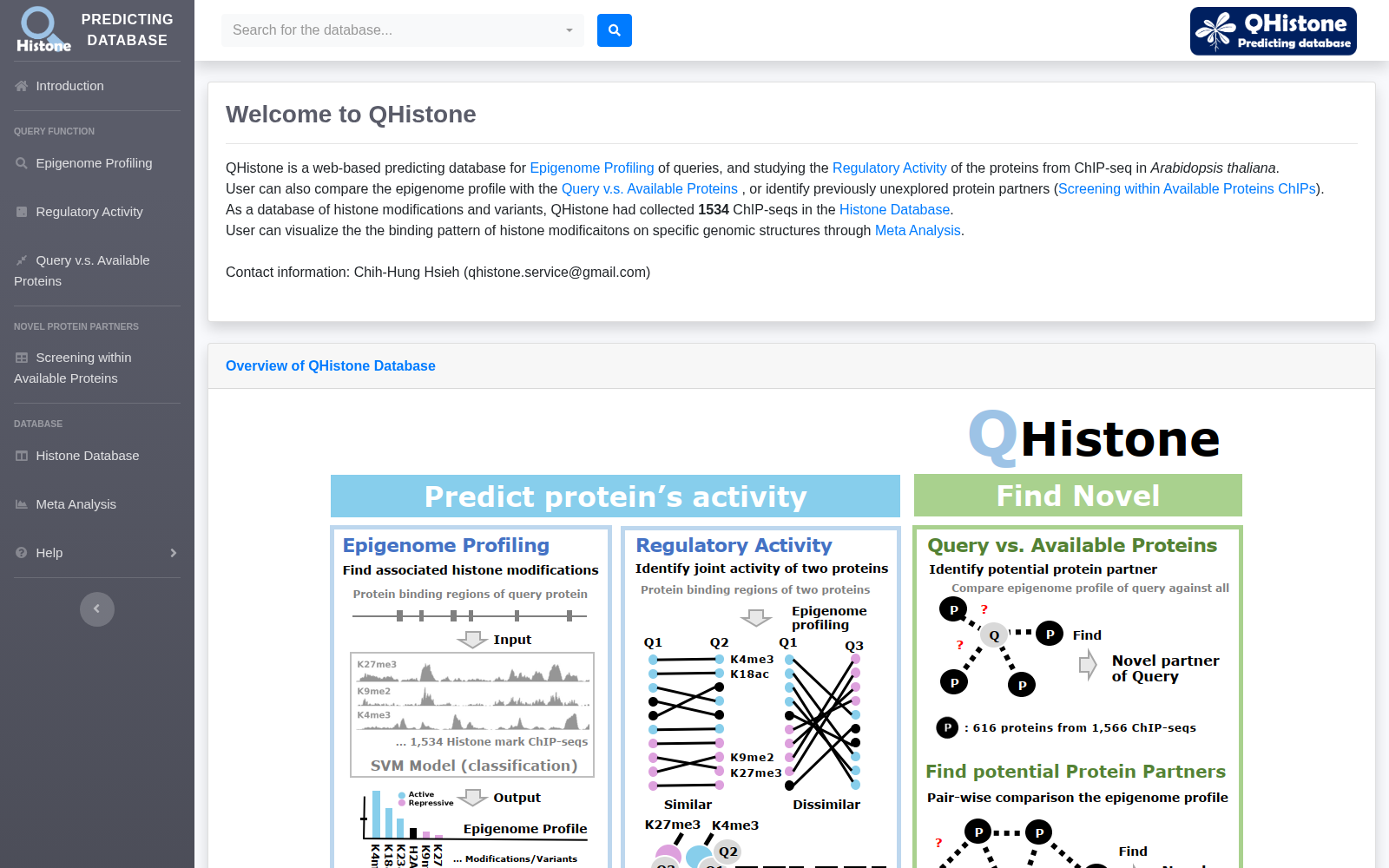Click the Epigenome Profiling overview panel
Image resolution: width=1389 pixels, height=868 pixels.
coord(470,697)
